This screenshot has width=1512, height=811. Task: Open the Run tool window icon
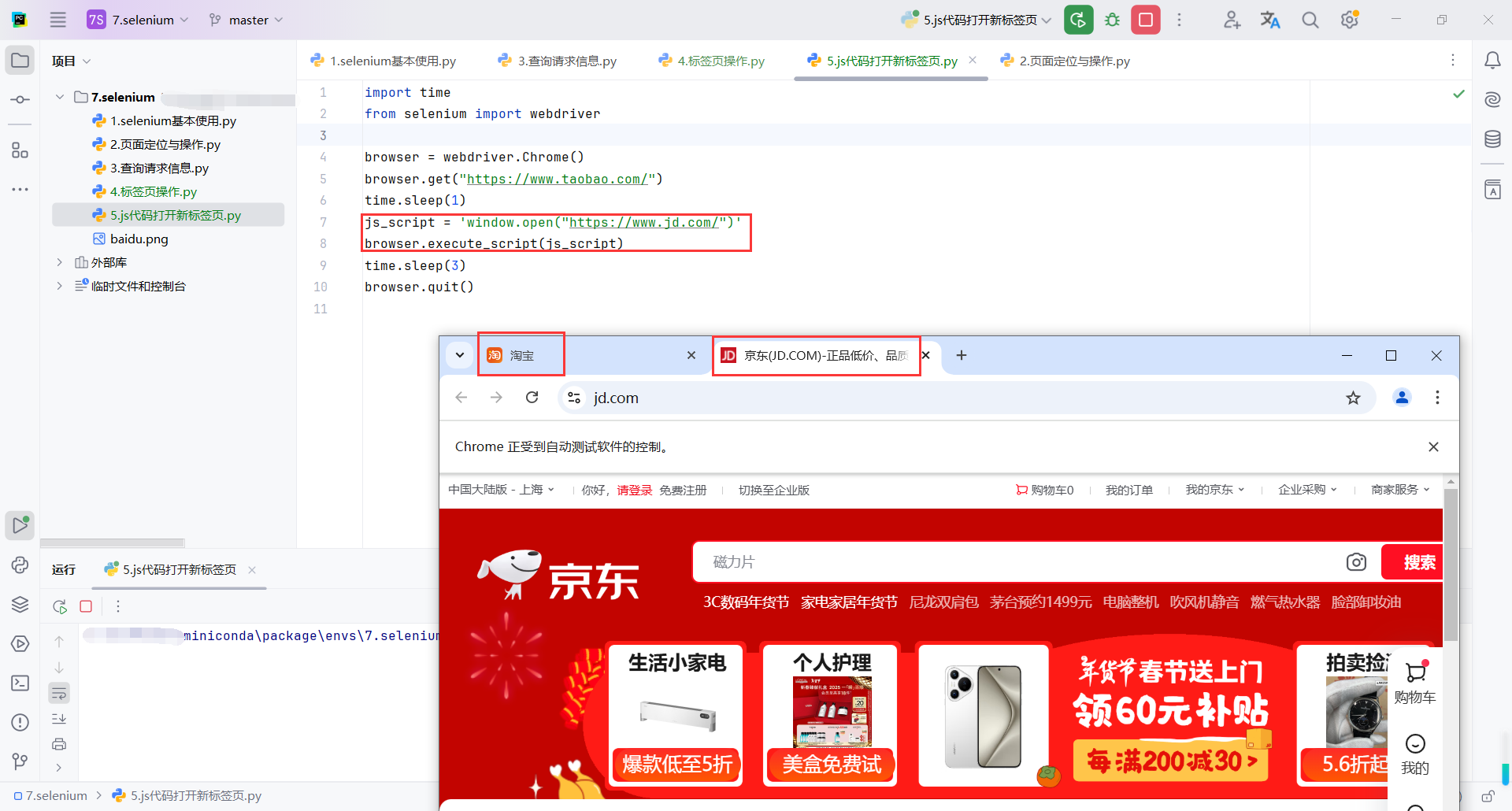click(20, 525)
